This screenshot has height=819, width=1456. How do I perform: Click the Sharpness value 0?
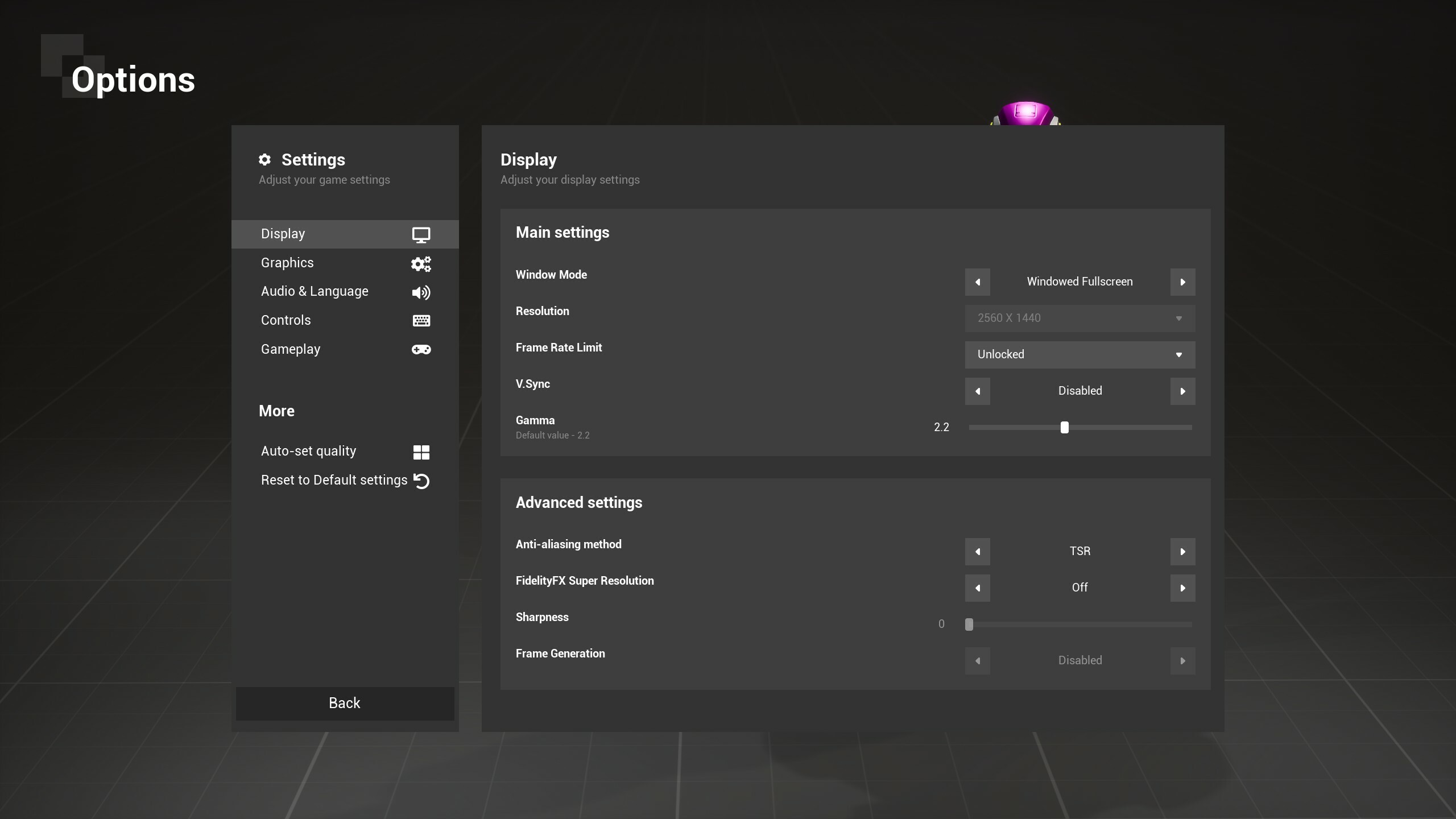[941, 624]
